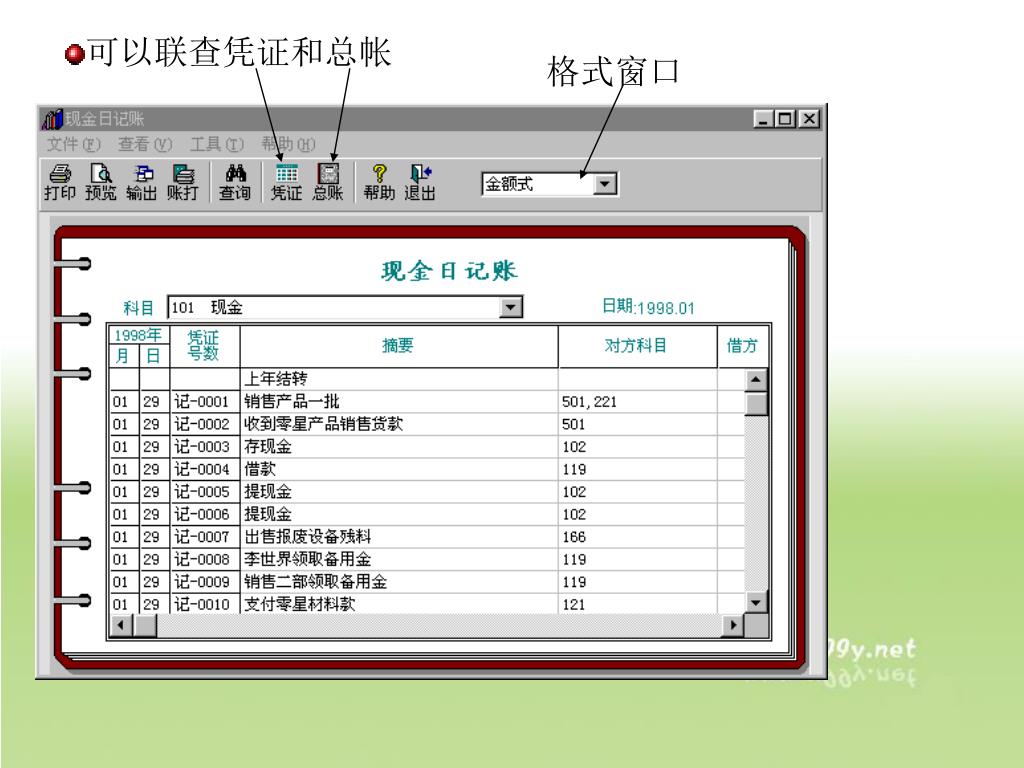Click horizontal scrollbar left arrow
The width and height of the screenshot is (1024, 768).
tap(121, 625)
